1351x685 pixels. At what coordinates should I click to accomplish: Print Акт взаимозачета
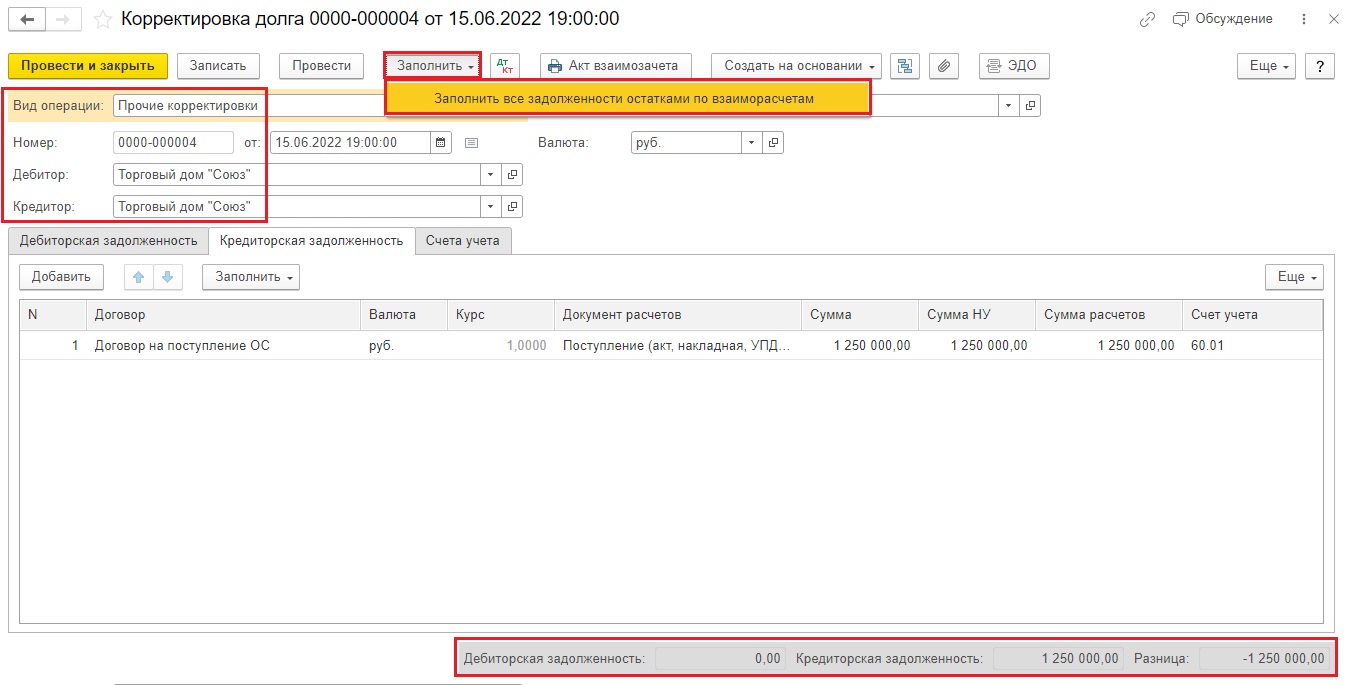pos(615,66)
